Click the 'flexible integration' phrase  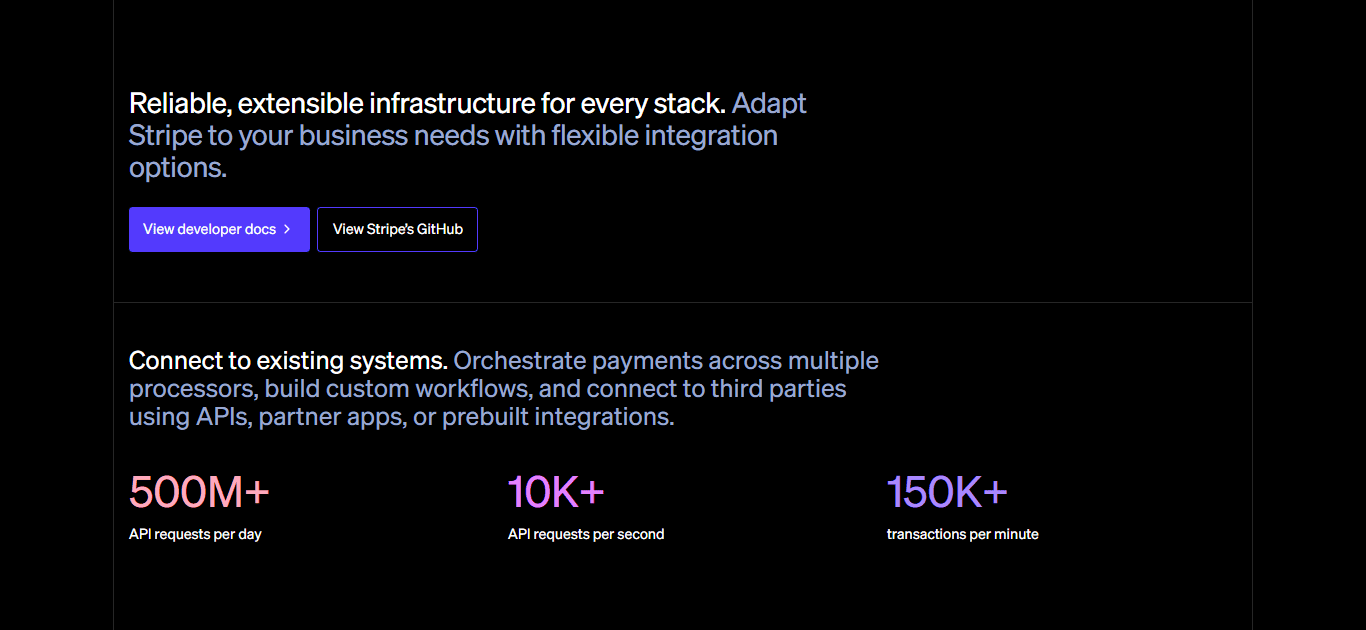[665, 136]
